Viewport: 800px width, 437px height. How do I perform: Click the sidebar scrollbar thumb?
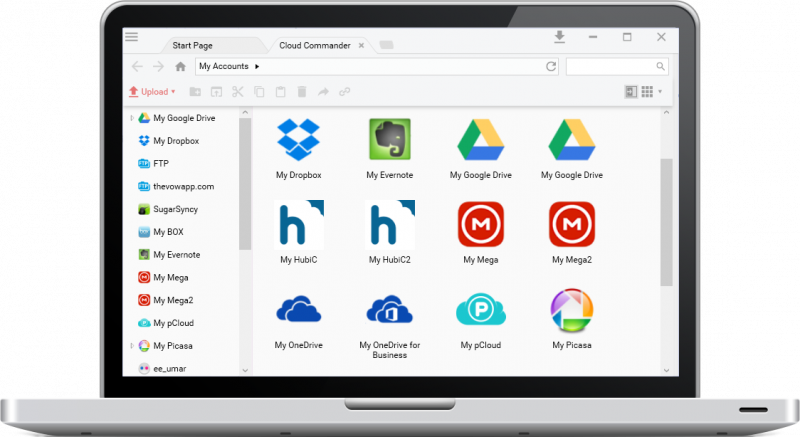(x=245, y=184)
